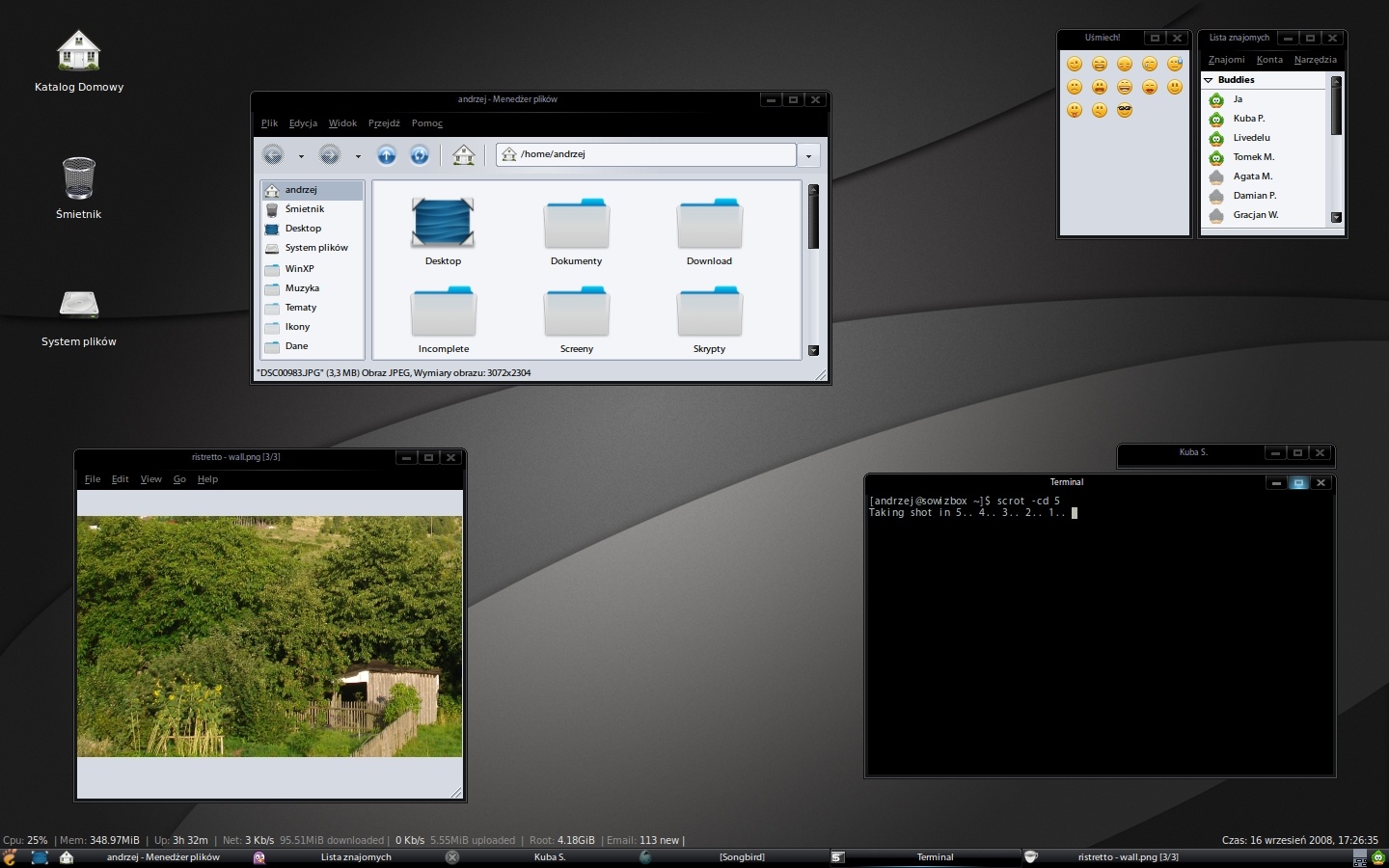Click the forward arrow in file manager
Screen dimensions: 1389x868
[x=330, y=154]
